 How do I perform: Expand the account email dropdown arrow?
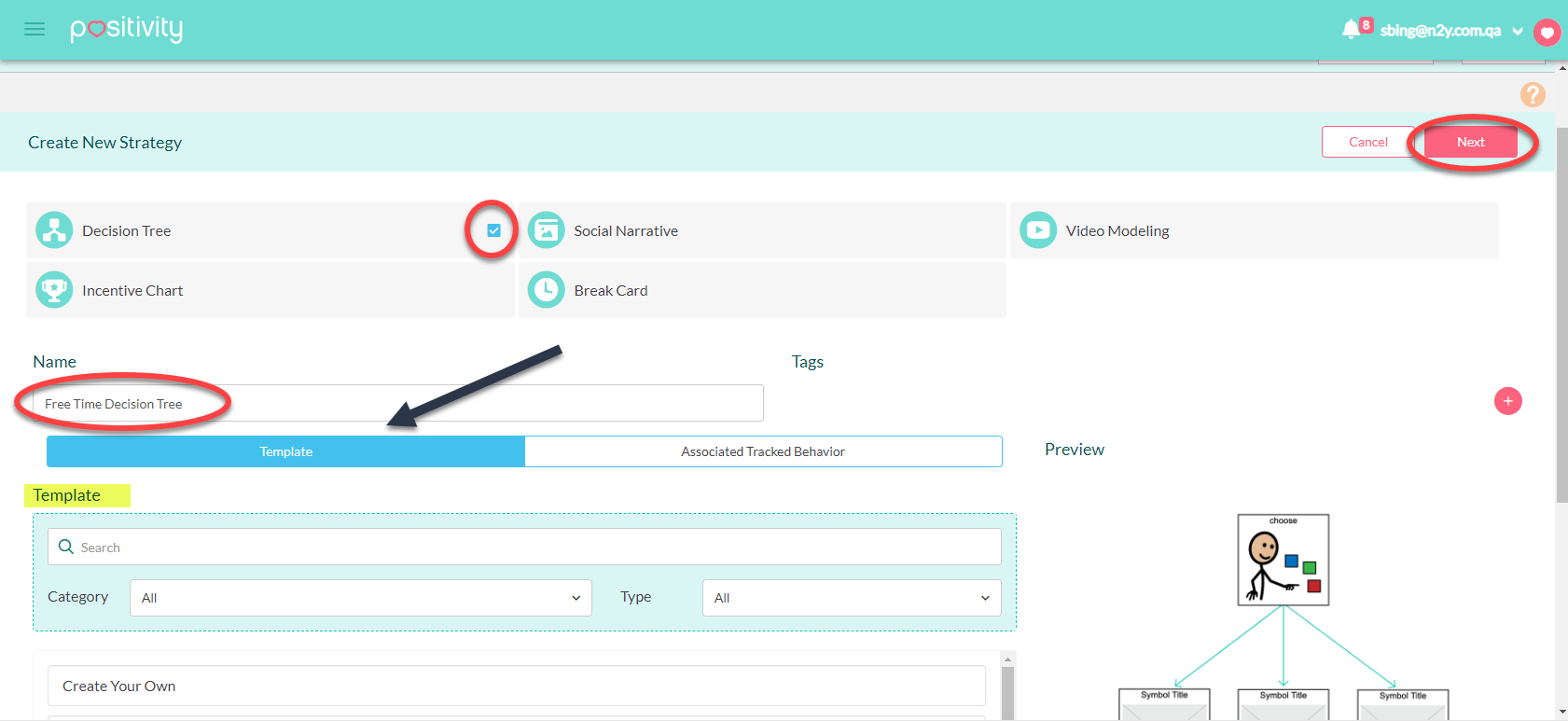coord(1518,31)
